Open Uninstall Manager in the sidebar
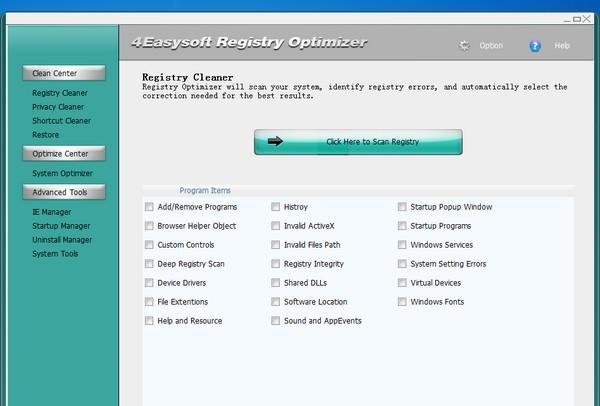The image size is (600, 406). tap(62, 240)
